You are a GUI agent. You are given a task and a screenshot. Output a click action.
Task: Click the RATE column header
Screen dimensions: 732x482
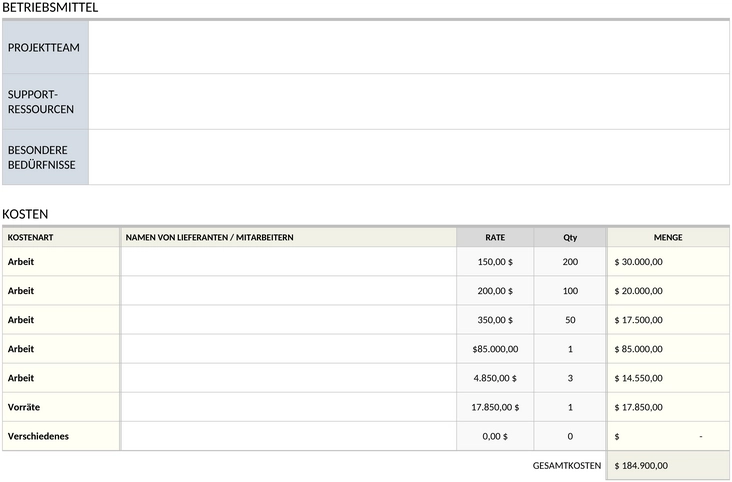pos(495,238)
